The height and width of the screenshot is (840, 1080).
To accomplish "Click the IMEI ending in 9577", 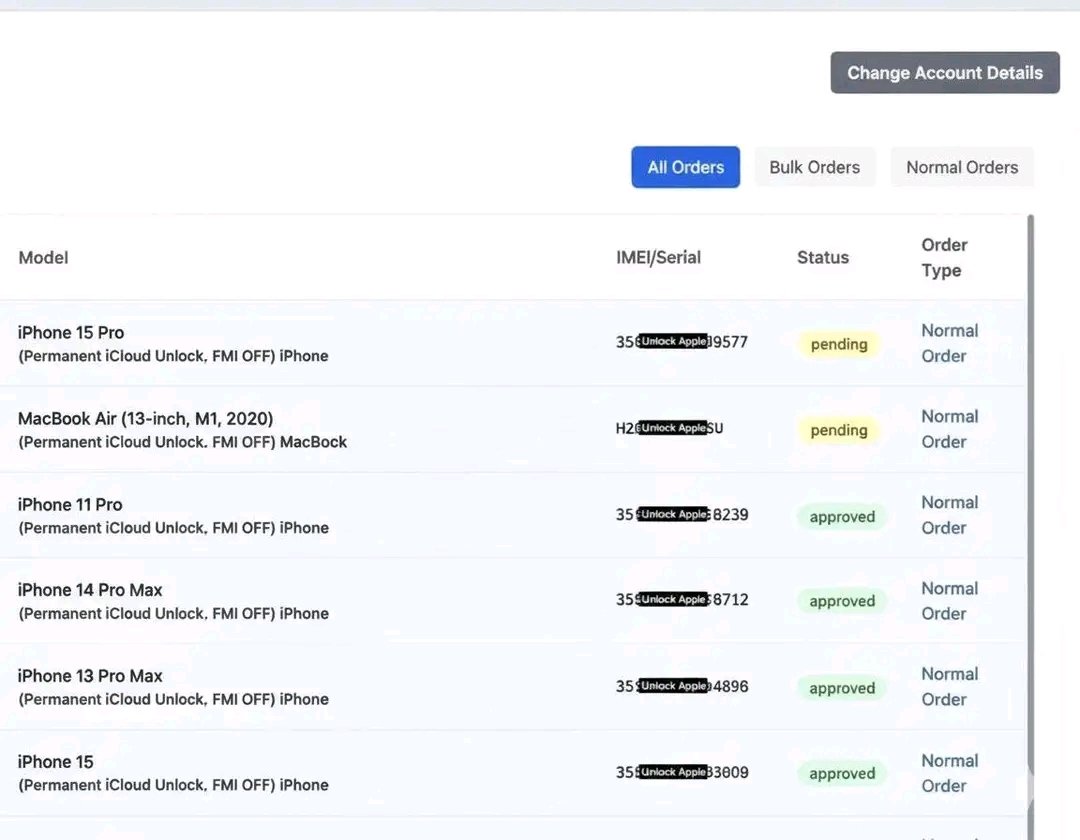I will [681, 342].
